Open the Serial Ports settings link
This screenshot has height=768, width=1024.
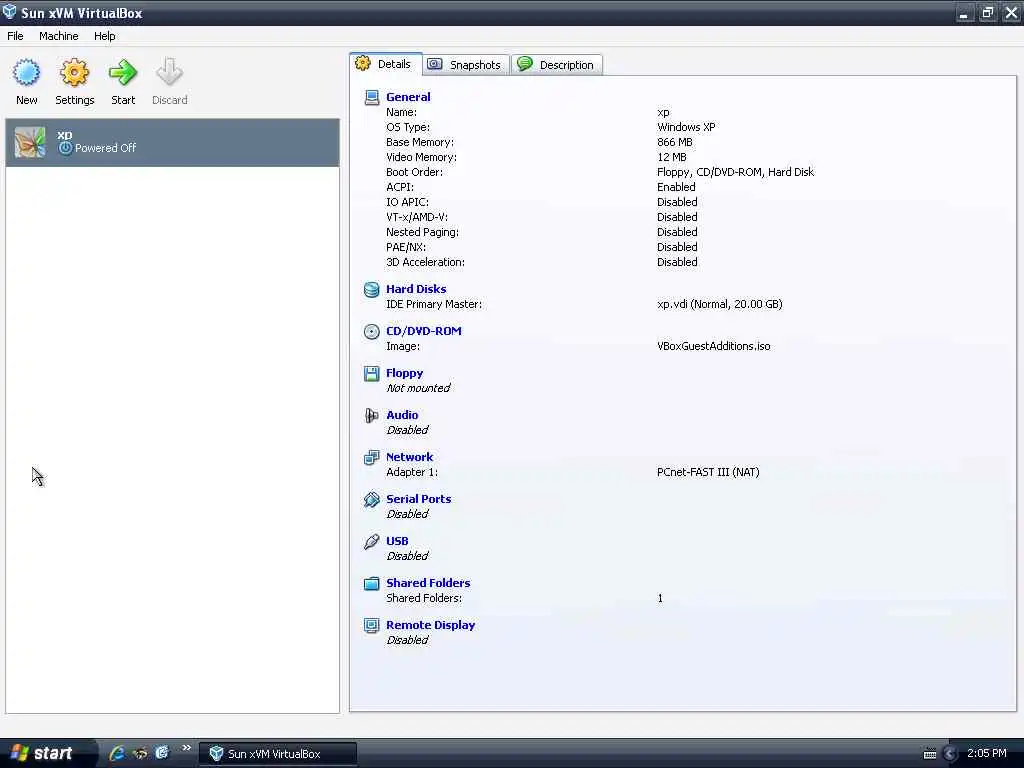[419, 499]
